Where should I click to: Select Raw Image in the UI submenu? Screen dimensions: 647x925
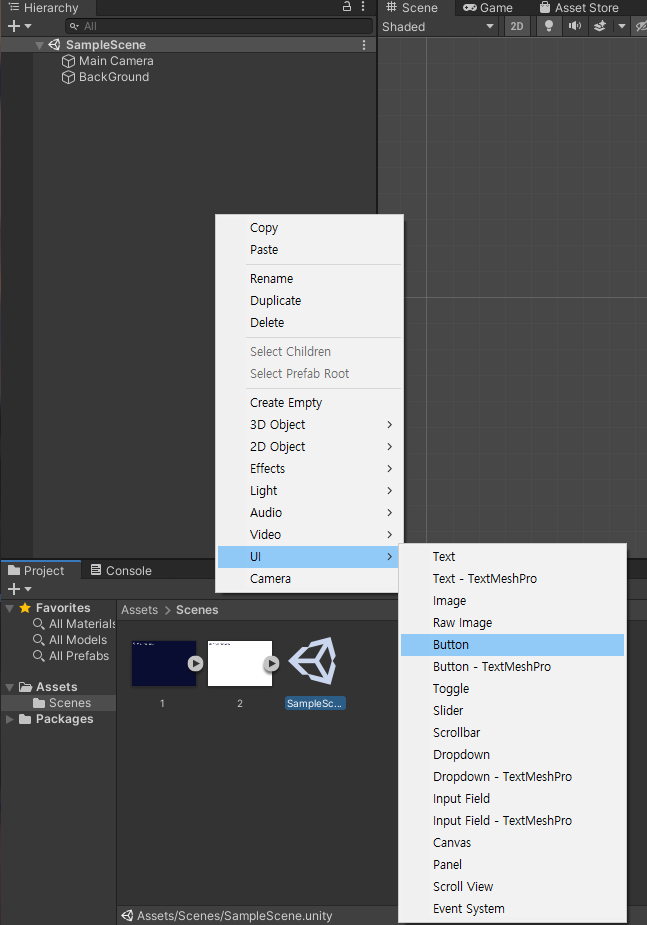click(x=512, y=623)
